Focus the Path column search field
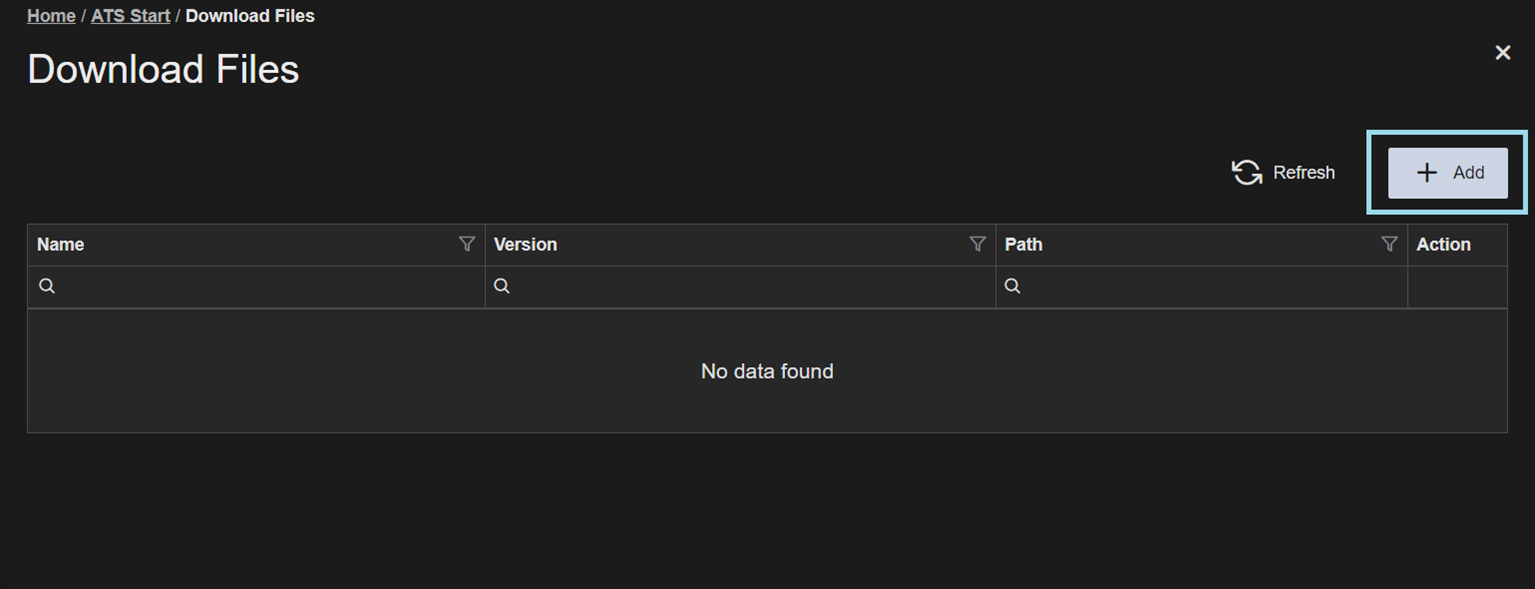Image resolution: width=1535 pixels, height=589 pixels. (1201, 287)
